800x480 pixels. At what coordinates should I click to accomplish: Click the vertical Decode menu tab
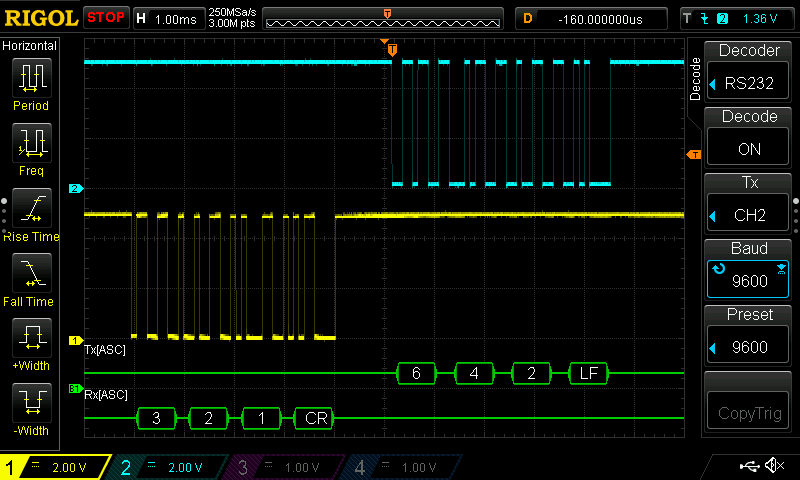point(695,79)
